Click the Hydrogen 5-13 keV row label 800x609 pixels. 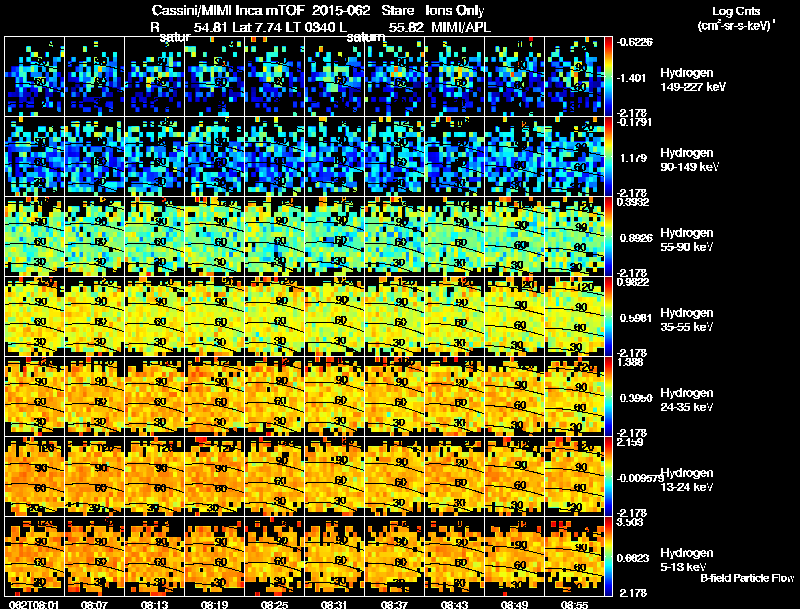[x=686, y=560]
